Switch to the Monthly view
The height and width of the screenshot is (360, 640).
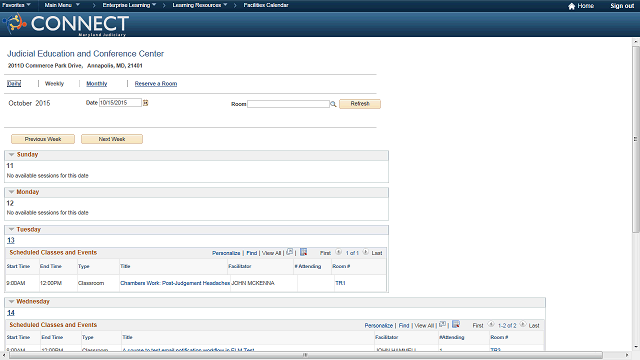pyautogui.click(x=97, y=84)
